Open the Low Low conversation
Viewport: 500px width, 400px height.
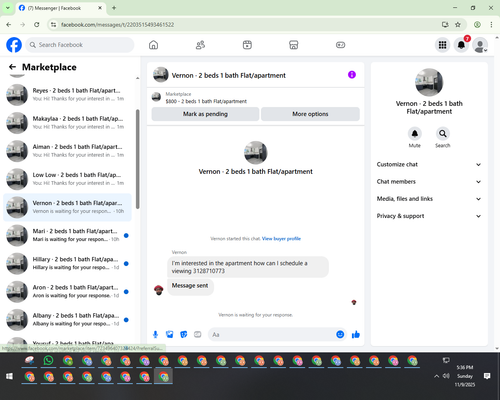click(67, 179)
